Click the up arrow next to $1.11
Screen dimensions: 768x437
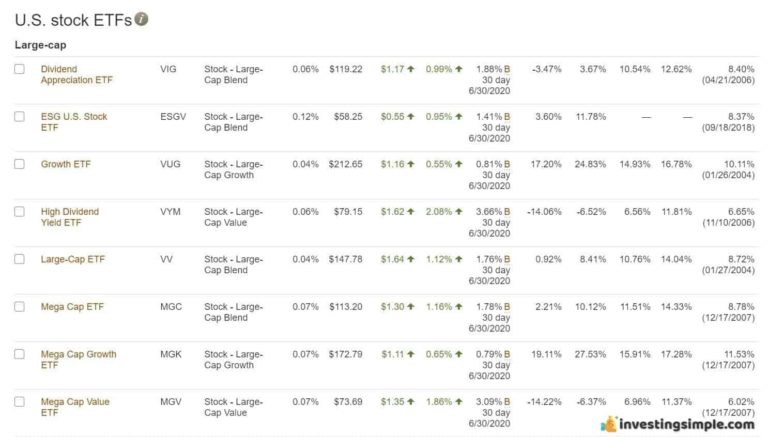point(410,354)
